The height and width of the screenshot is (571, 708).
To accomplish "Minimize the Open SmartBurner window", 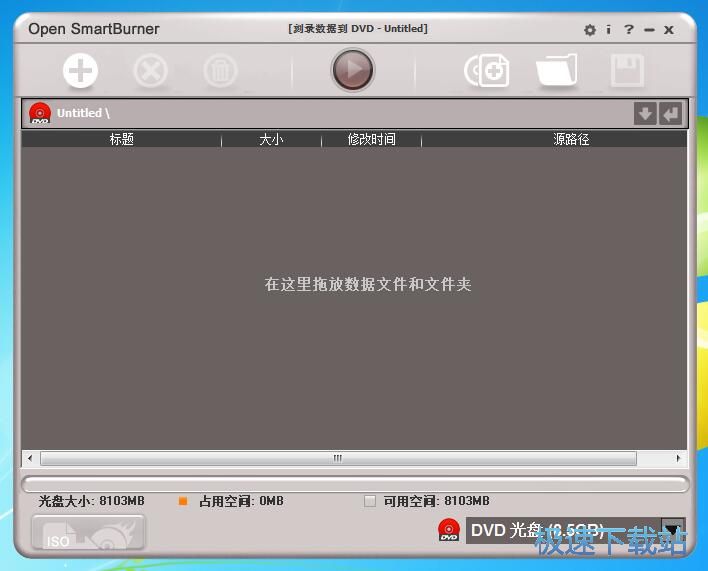I will (x=649, y=30).
